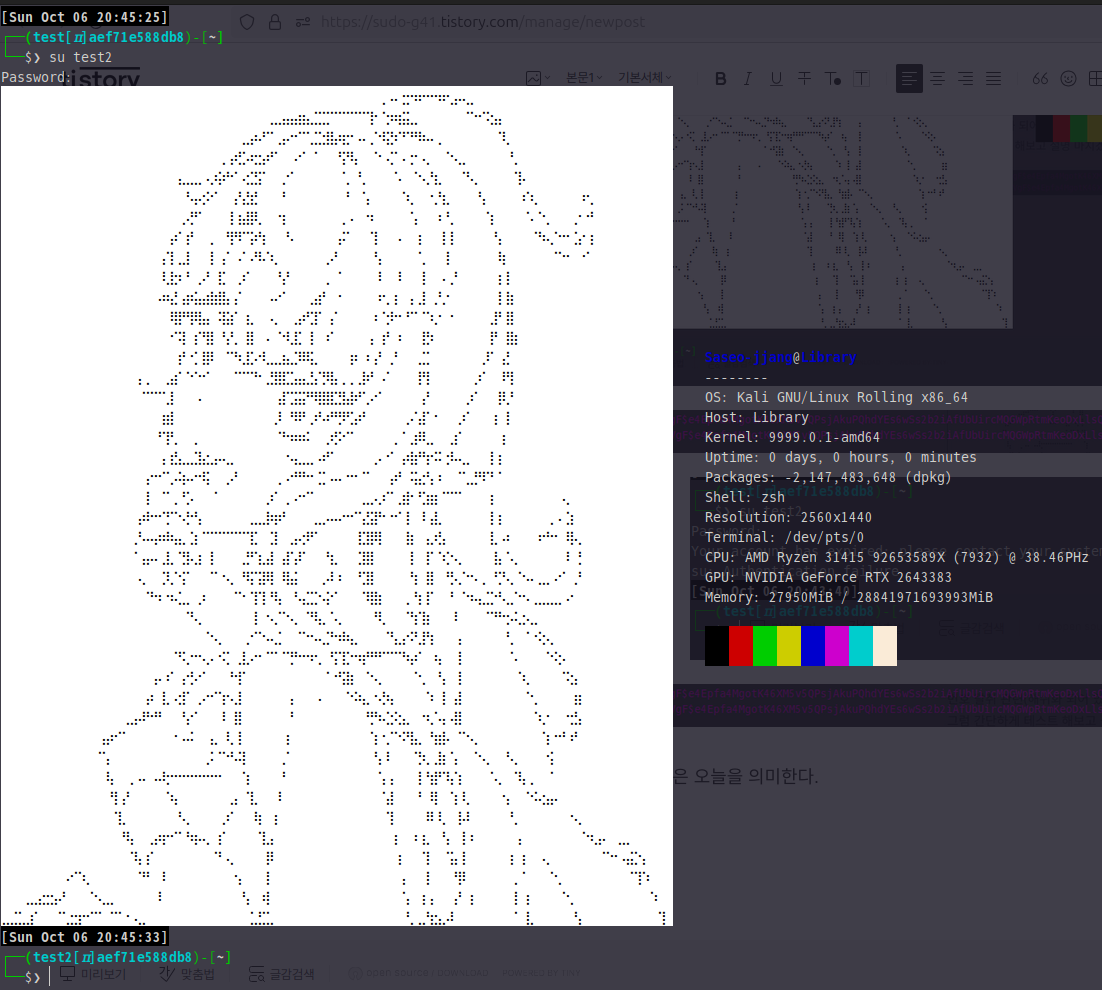Click the 글감검색 button in the bottom bar
The image size is (1102, 990).
[x=282, y=974]
